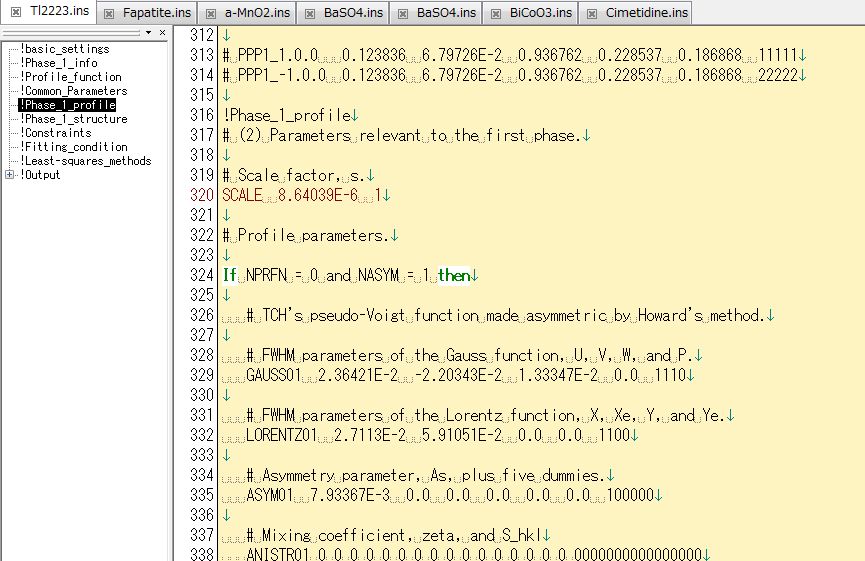Viewport: 865px width, 561px height.
Task: Select !Least-squares_methods in the tree
Action: coord(85,161)
